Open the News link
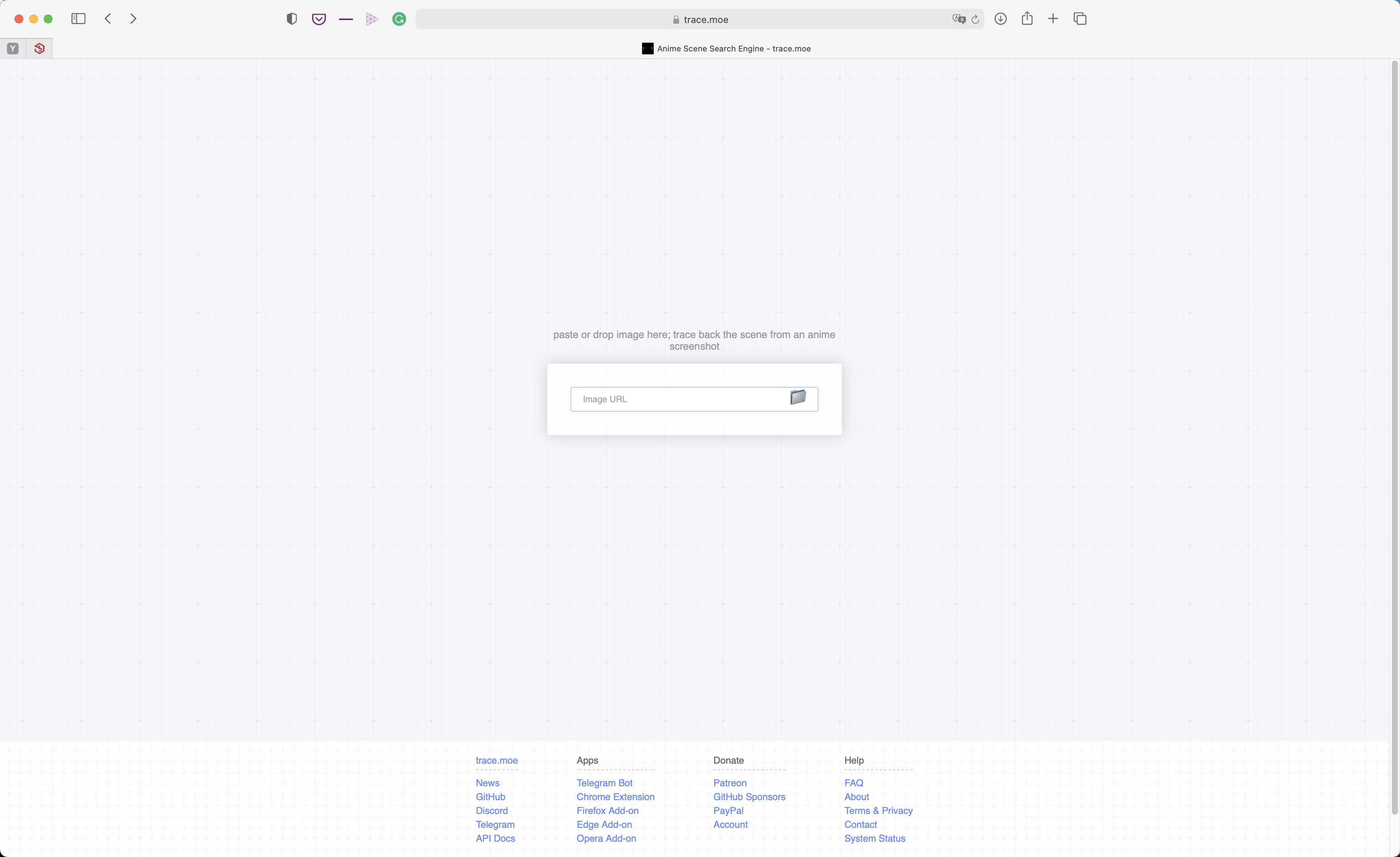This screenshot has width=1400, height=857. click(487, 783)
